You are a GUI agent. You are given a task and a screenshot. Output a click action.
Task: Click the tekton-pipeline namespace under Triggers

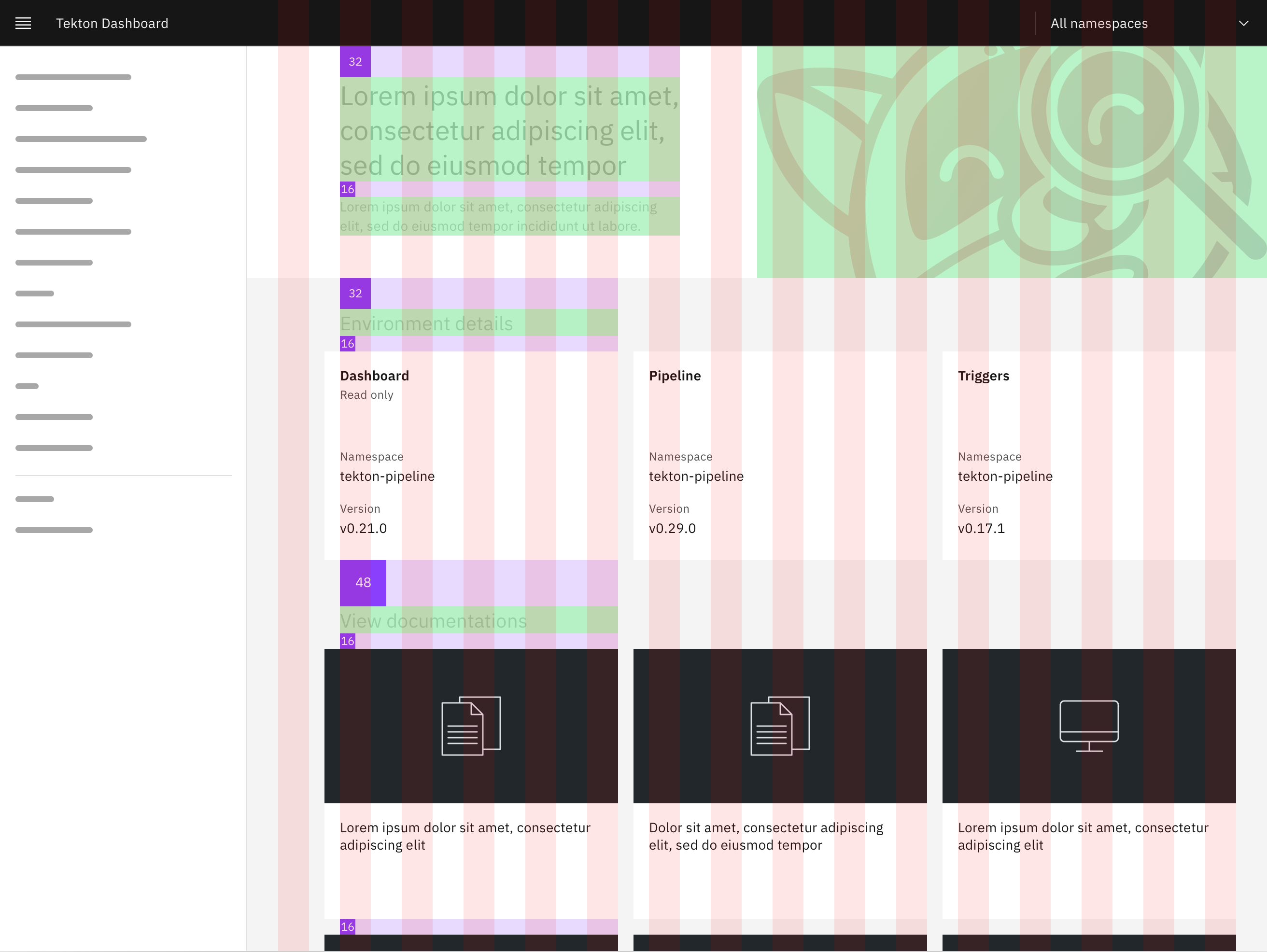point(1005,476)
